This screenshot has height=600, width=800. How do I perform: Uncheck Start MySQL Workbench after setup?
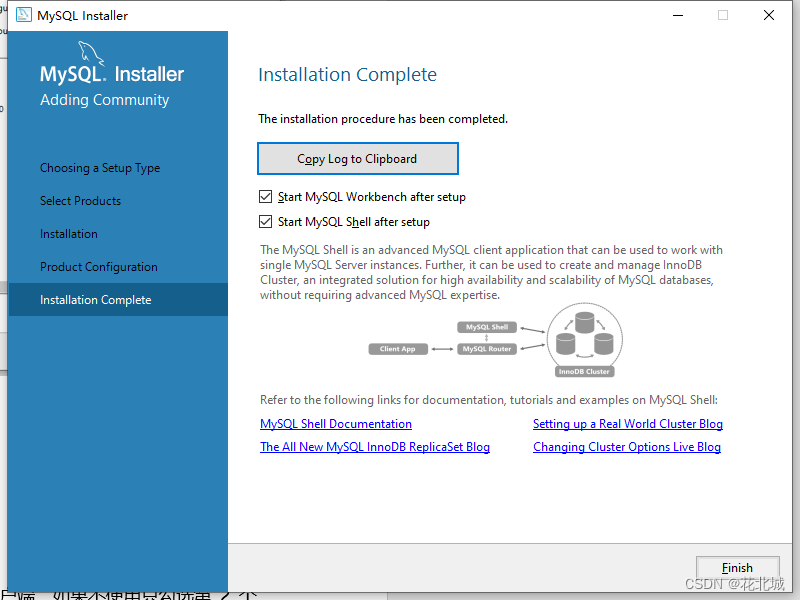(x=265, y=196)
